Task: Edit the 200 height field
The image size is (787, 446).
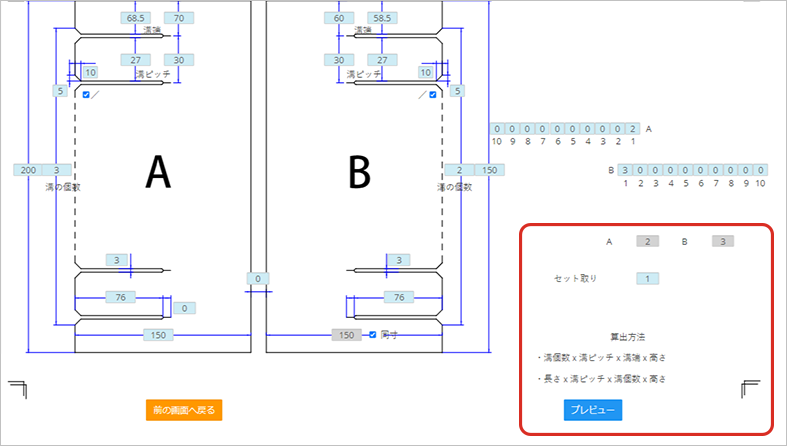Action: click(x=28, y=170)
